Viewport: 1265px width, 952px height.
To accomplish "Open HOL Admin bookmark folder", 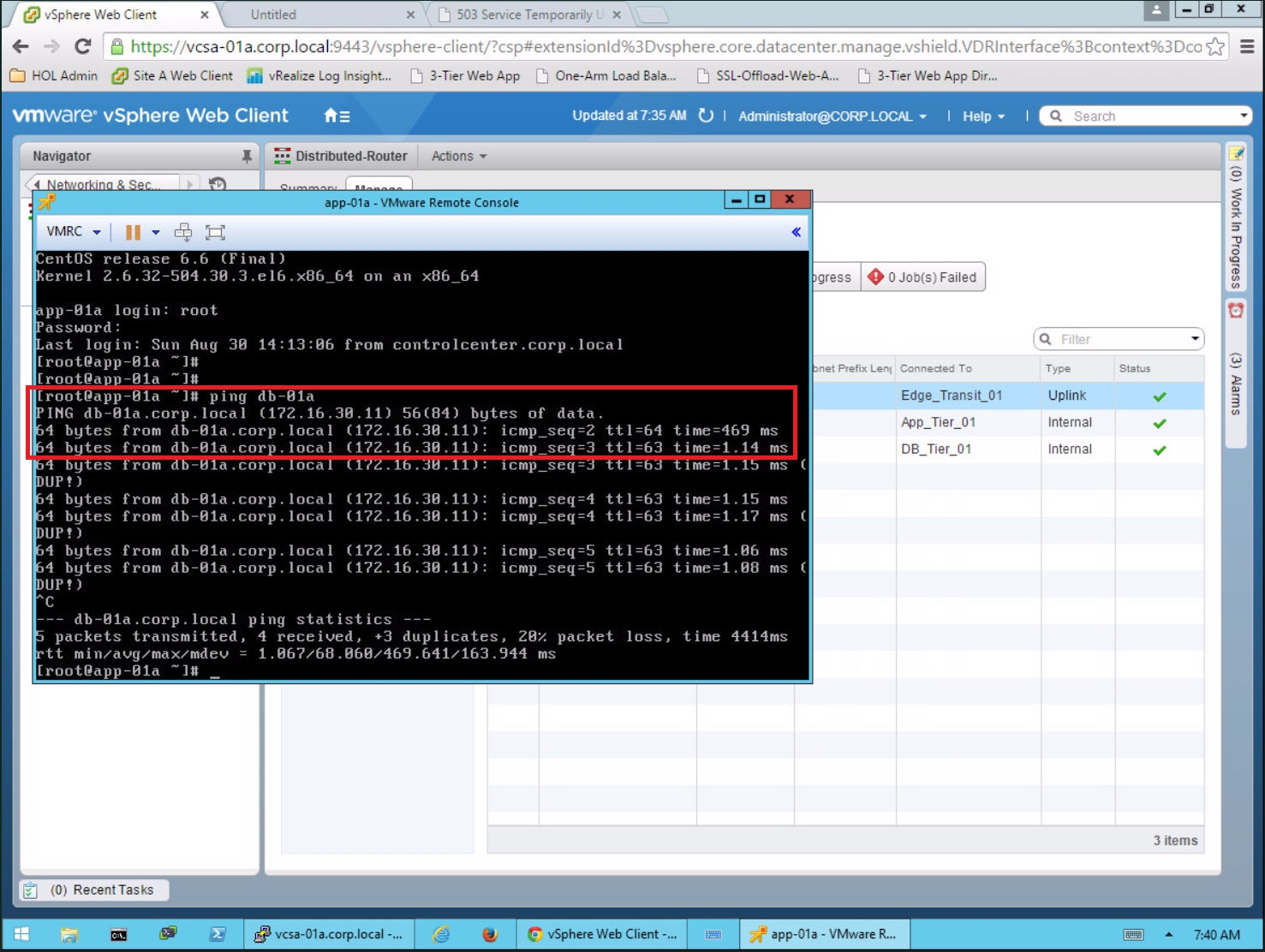I will 54,75.
